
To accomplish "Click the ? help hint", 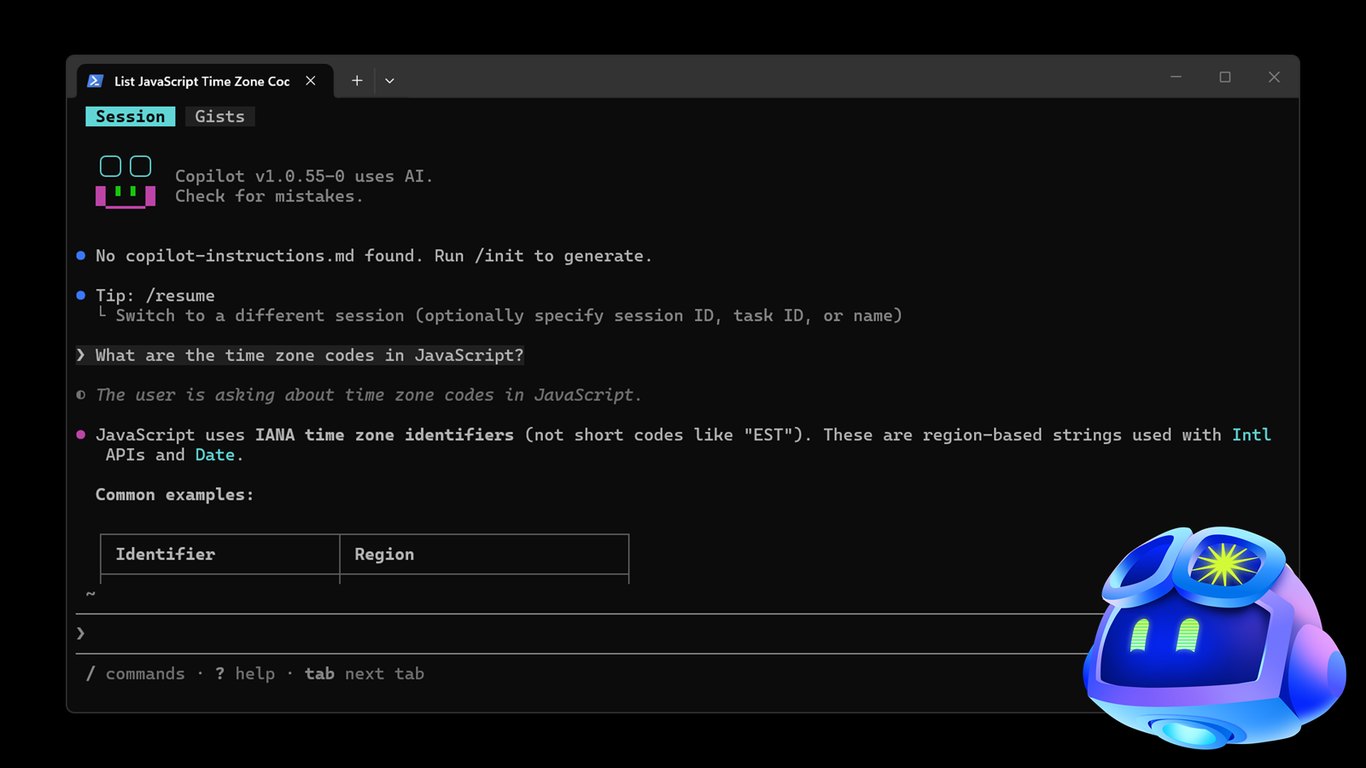I will coord(245,674).
